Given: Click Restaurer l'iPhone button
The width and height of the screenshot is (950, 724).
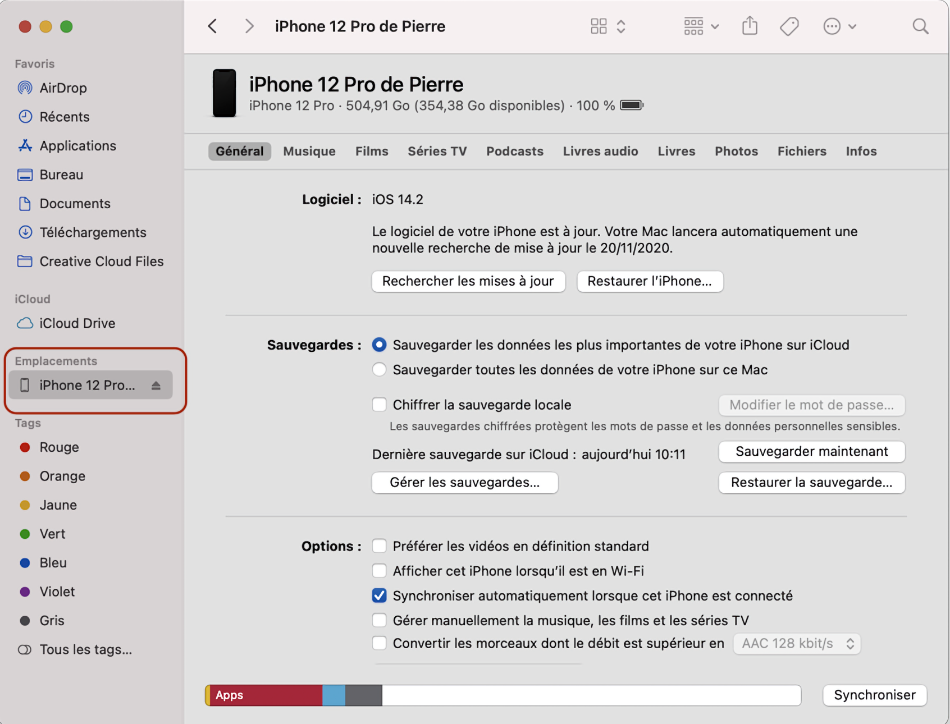Looking at the screenshot, I should [x=649, y=281].
